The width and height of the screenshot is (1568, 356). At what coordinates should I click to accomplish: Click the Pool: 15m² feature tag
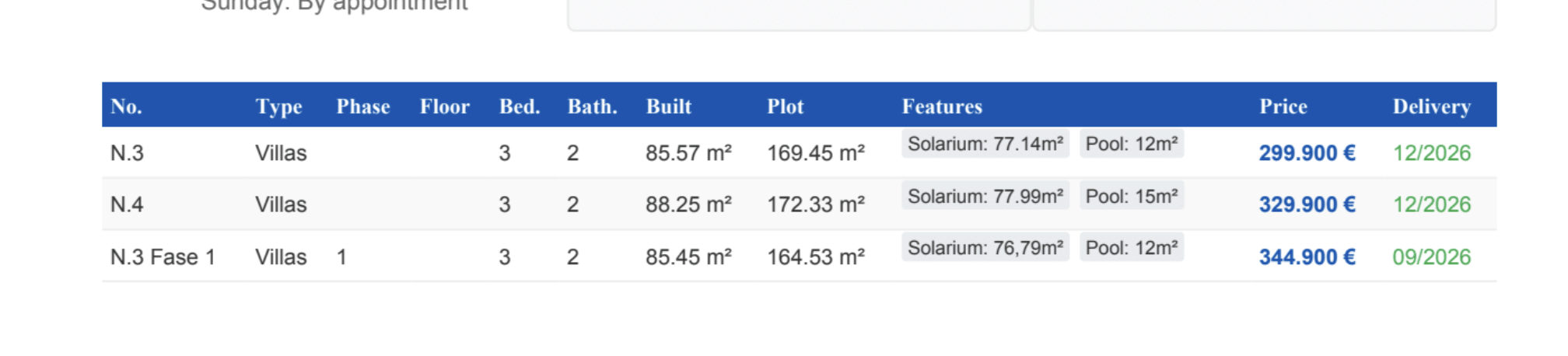click(1131, 196)
